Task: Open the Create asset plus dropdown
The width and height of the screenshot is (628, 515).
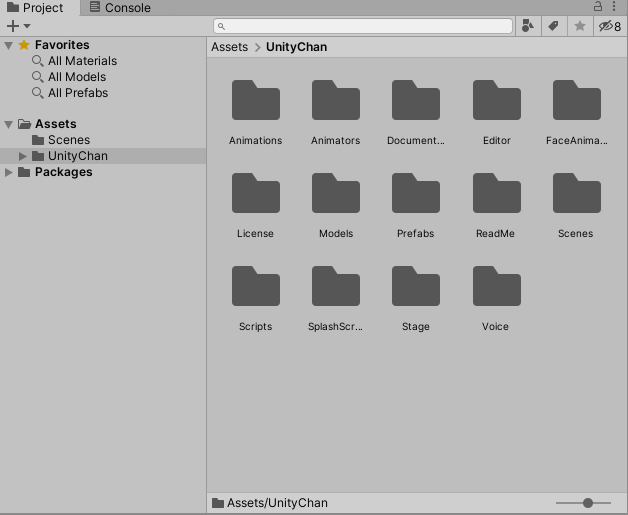Action: tap(18, 26)
